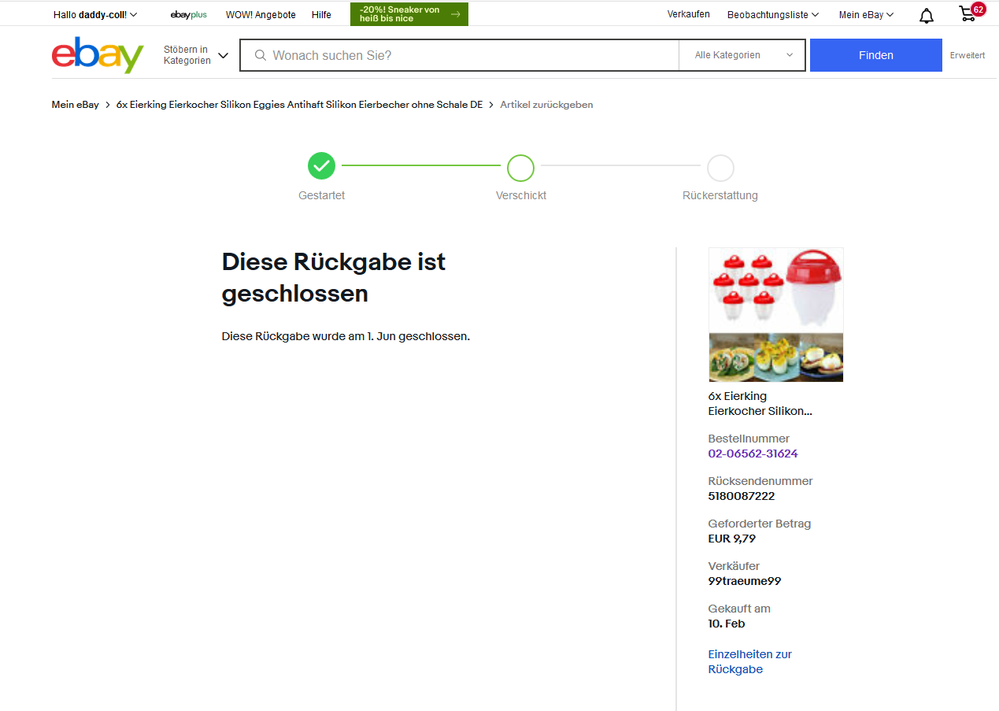Click the -20% Sneaker promo banner
The height and width of the screenshot is (711, 999).
pyautogui.click(x=408, y=14)
